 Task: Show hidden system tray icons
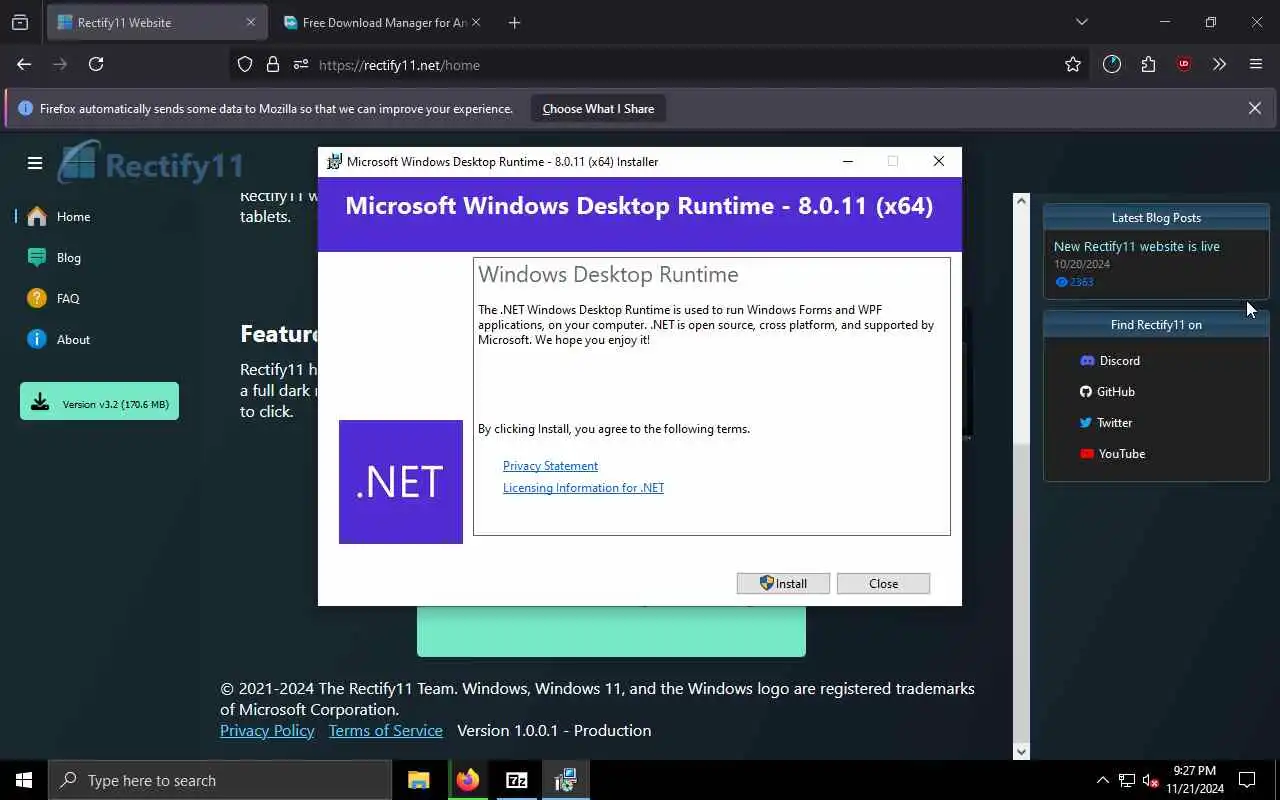tap(1103, 780)
